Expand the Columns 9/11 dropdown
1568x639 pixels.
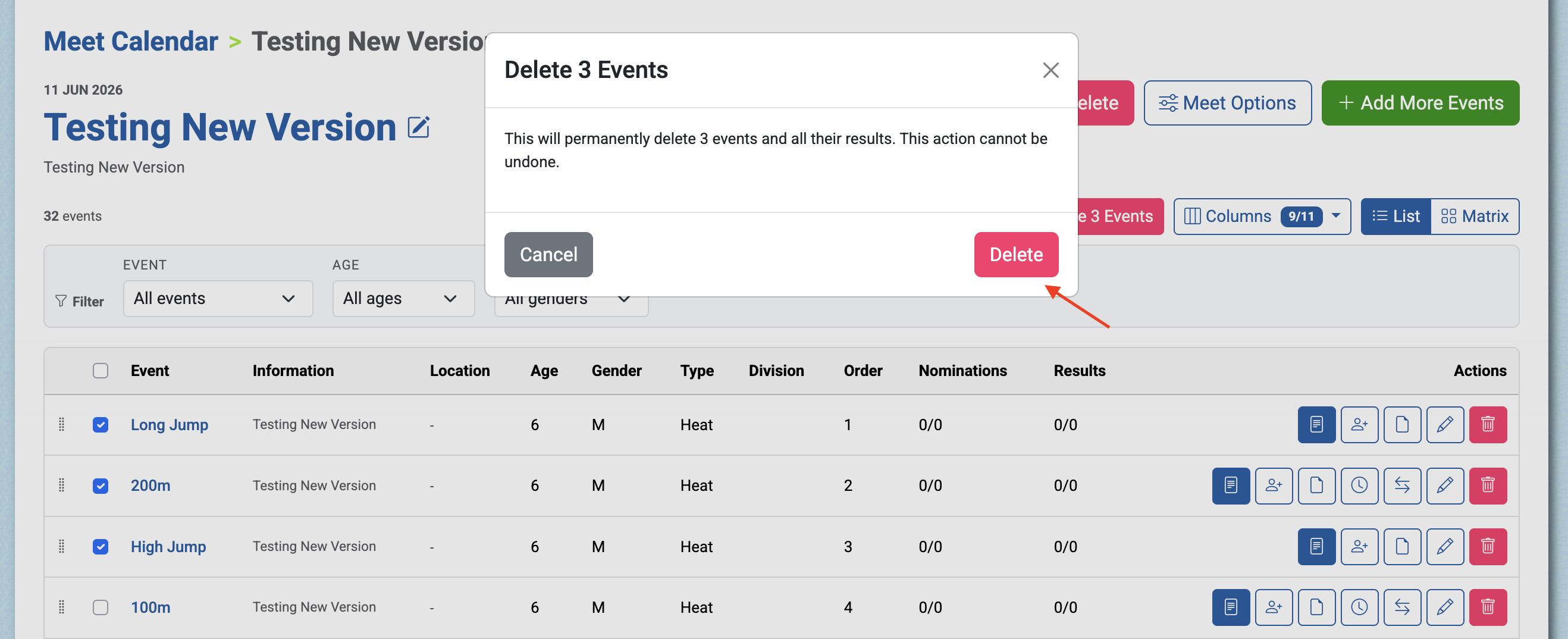1262,216
